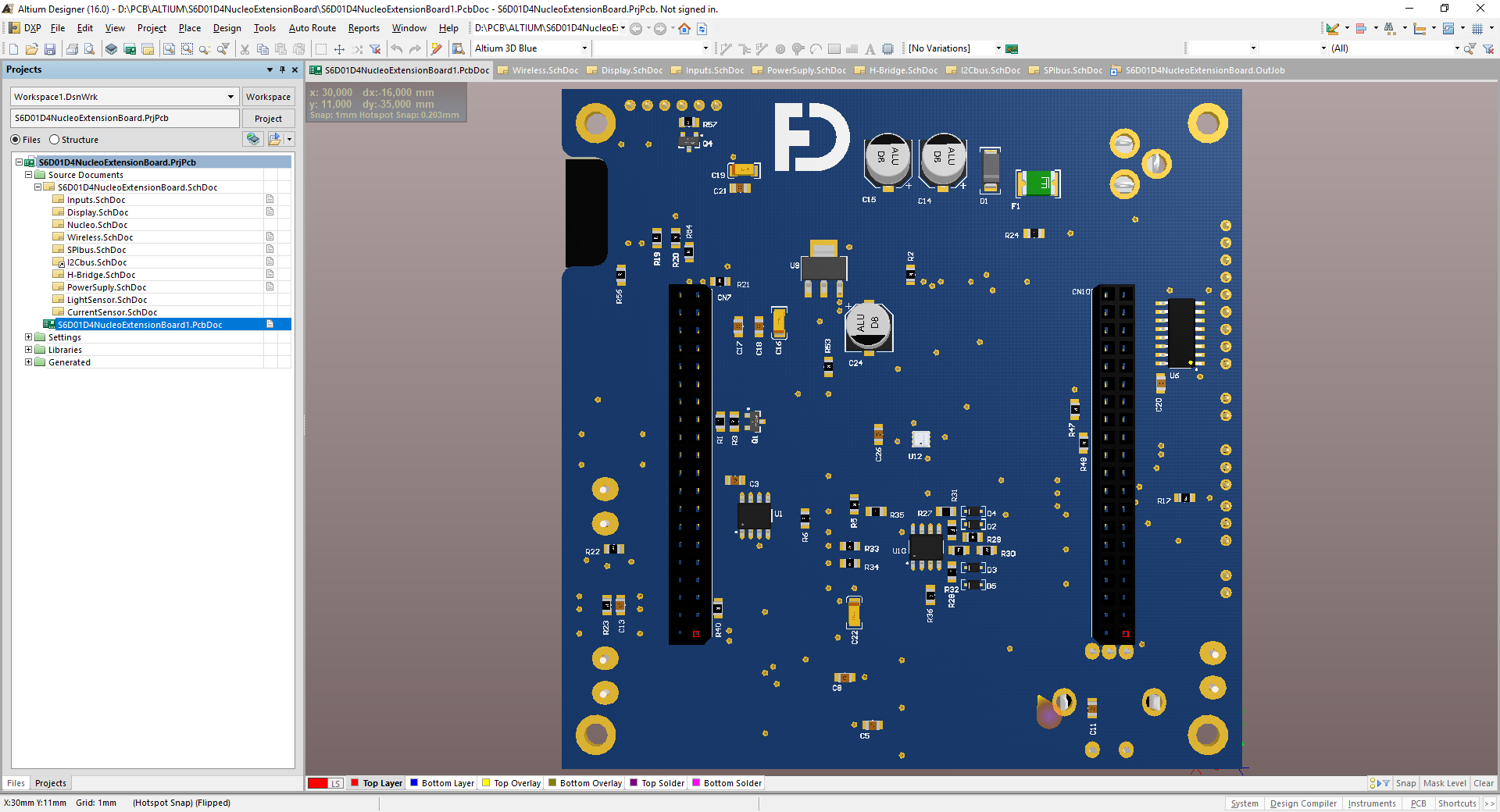Open Design Compiler from the status bar

pyautogui.click(x=1302, y=803)
